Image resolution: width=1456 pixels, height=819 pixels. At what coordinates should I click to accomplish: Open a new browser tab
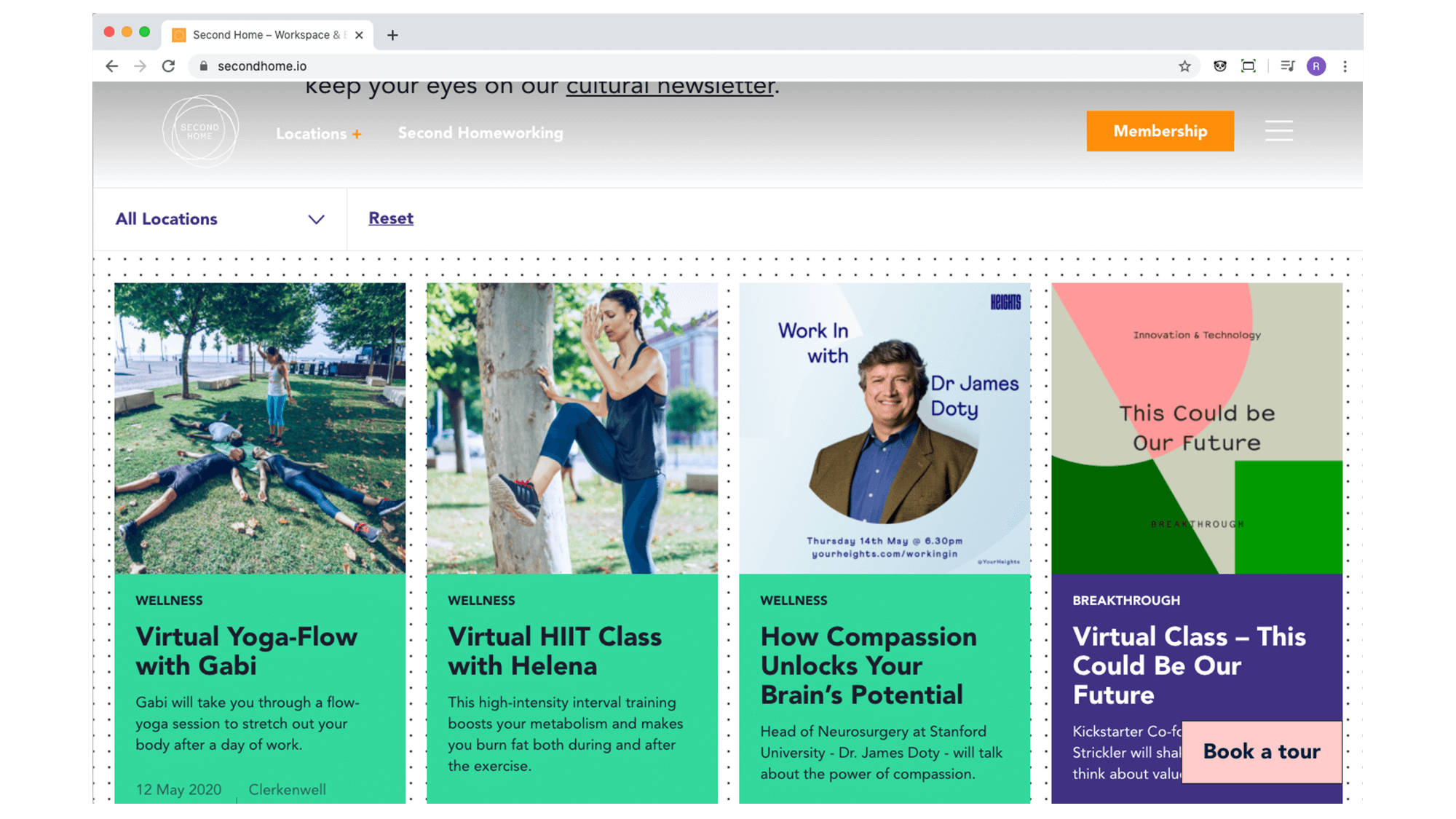pos(392,35)
